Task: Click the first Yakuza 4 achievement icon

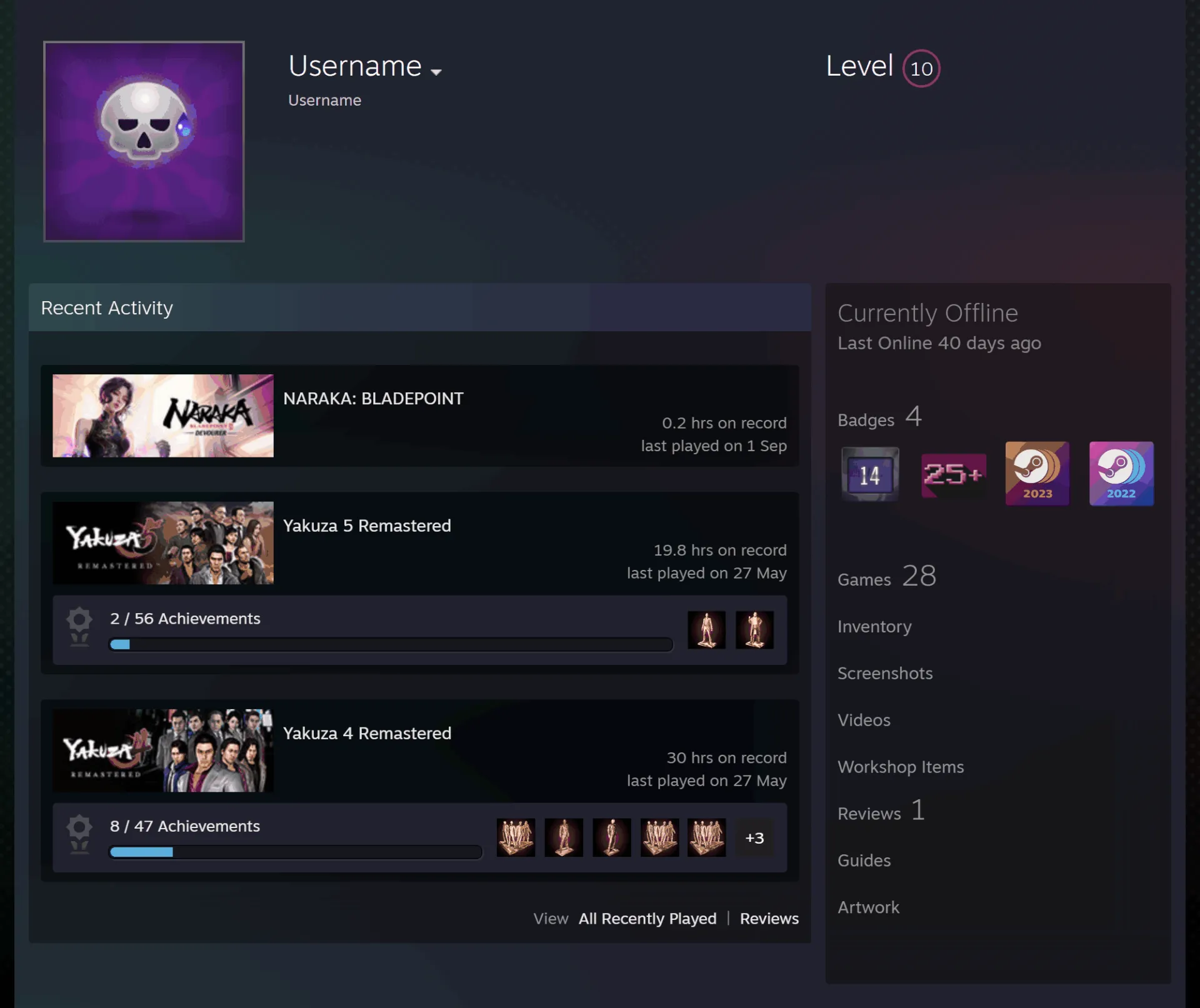Action: pyautogui.click(x=516, y=837)
